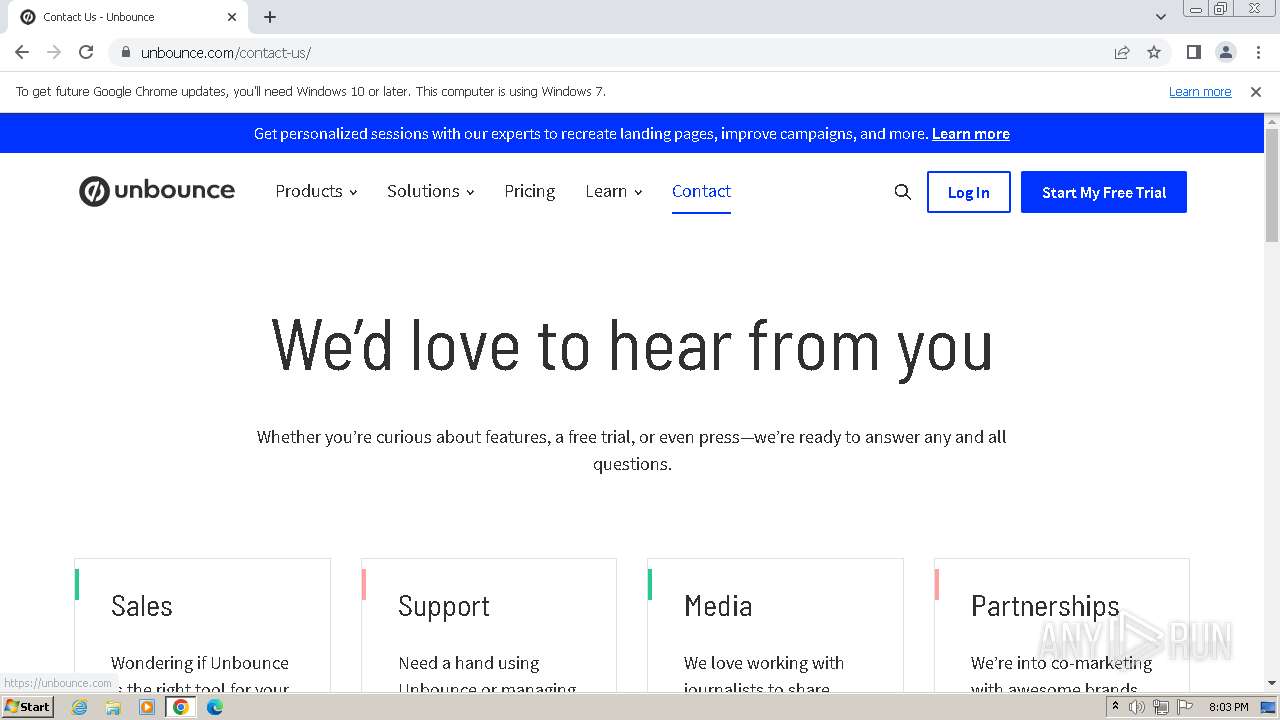Dismiss the Chrome update notification bar
This screenshot has width=1280, height=720.
tap(1256, 91)
